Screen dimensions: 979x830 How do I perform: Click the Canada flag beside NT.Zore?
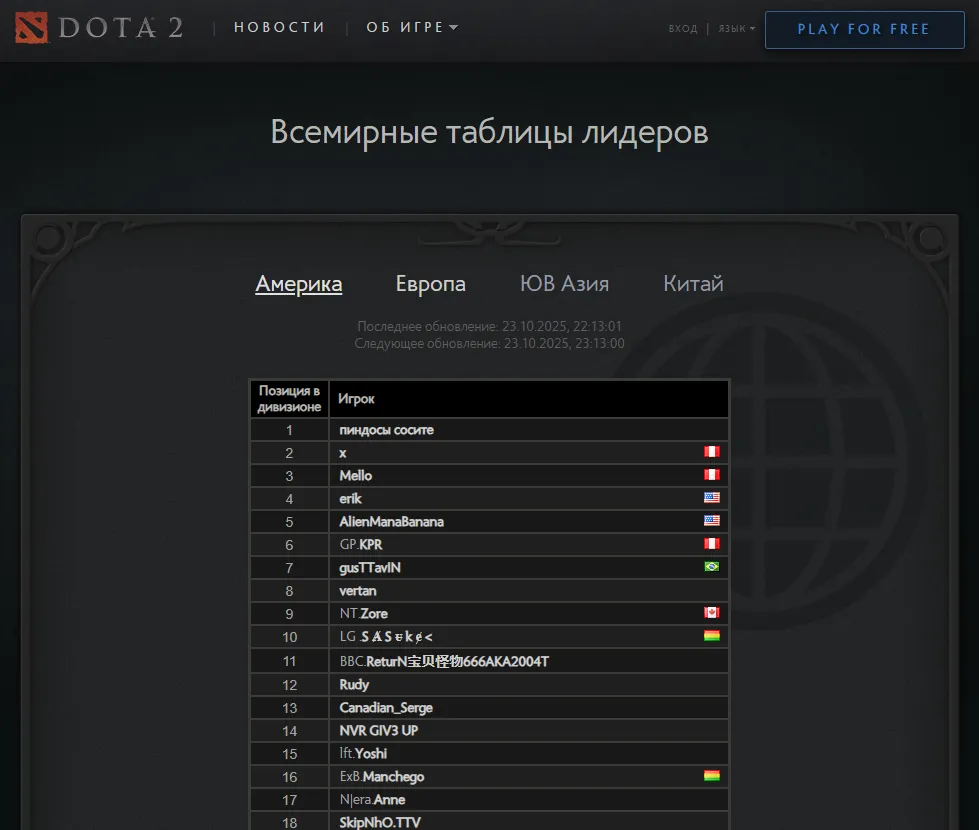(712, 613)
